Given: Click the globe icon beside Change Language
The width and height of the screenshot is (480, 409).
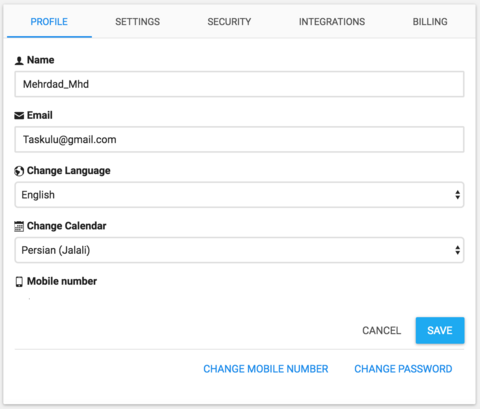Looking at the screenshot, I should 19,171.
